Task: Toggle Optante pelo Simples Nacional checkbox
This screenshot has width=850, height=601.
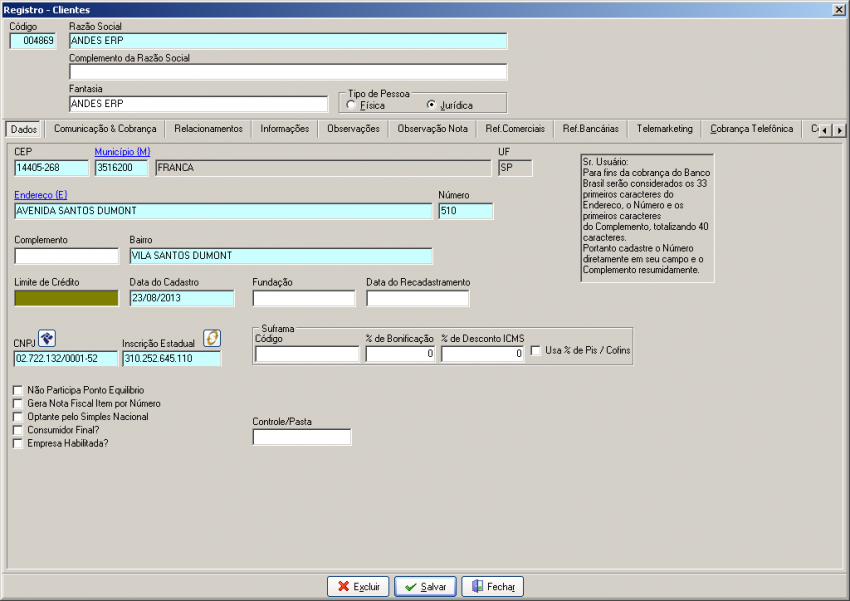Action: coord(18,417)
